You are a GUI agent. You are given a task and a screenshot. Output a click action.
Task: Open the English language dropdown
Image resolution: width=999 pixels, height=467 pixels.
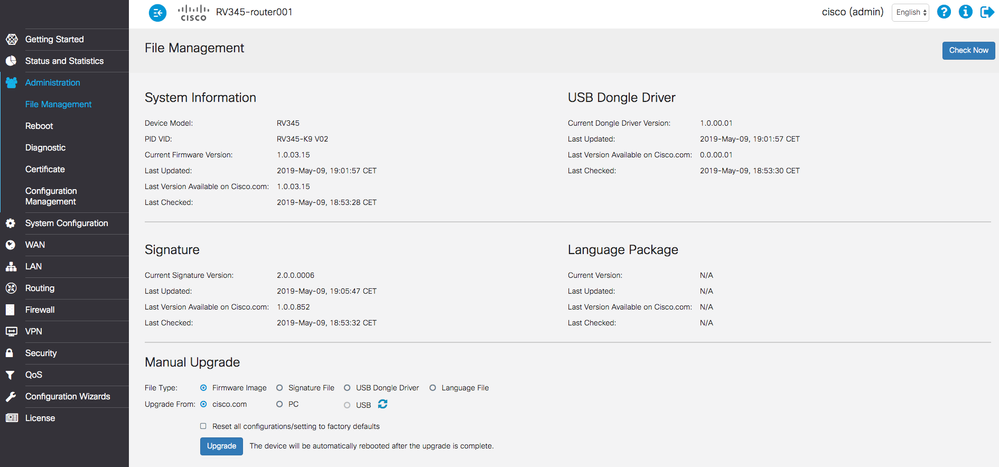910,12
